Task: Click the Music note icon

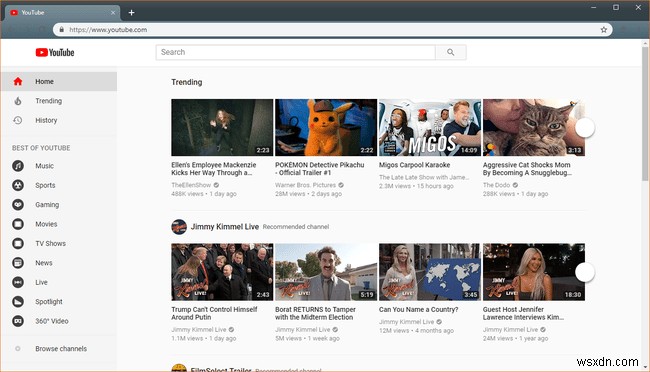Action: [18, 166]
